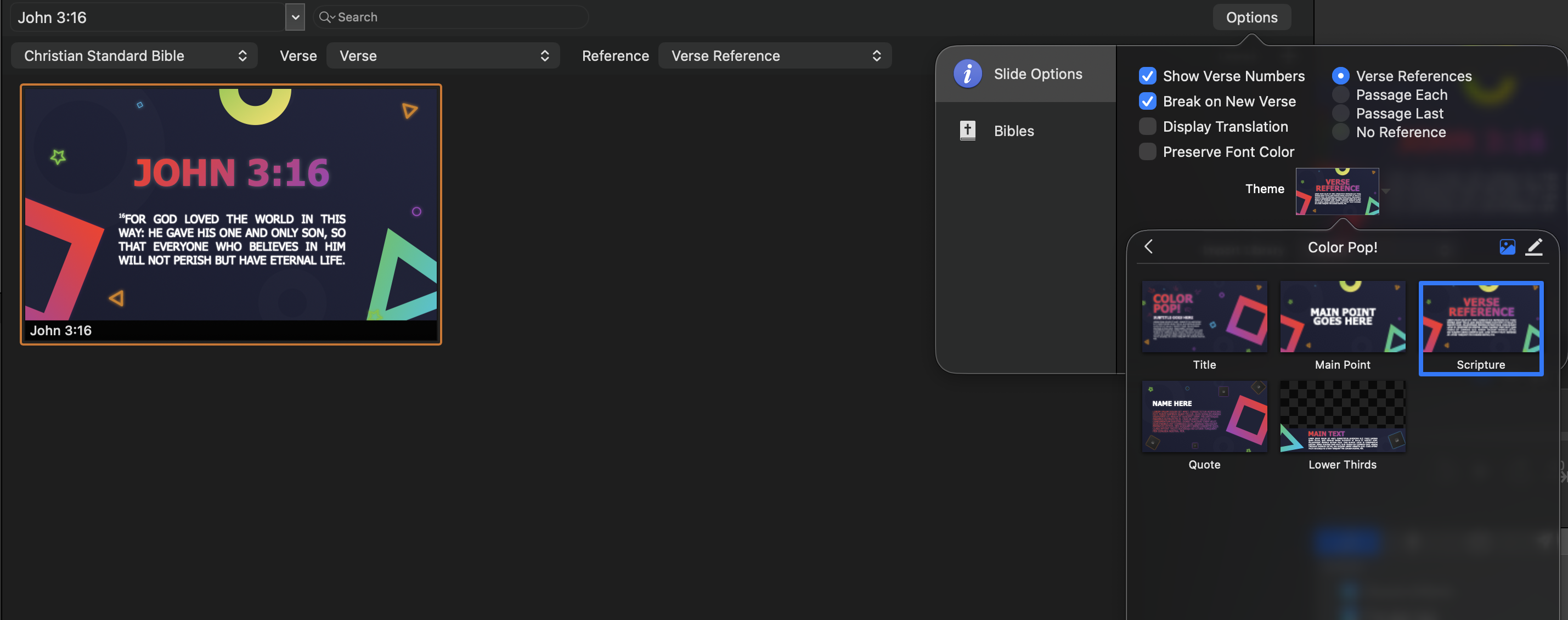1568x620 pixels.
Task: Select Verse References radio button
Action: (1340, 76)
